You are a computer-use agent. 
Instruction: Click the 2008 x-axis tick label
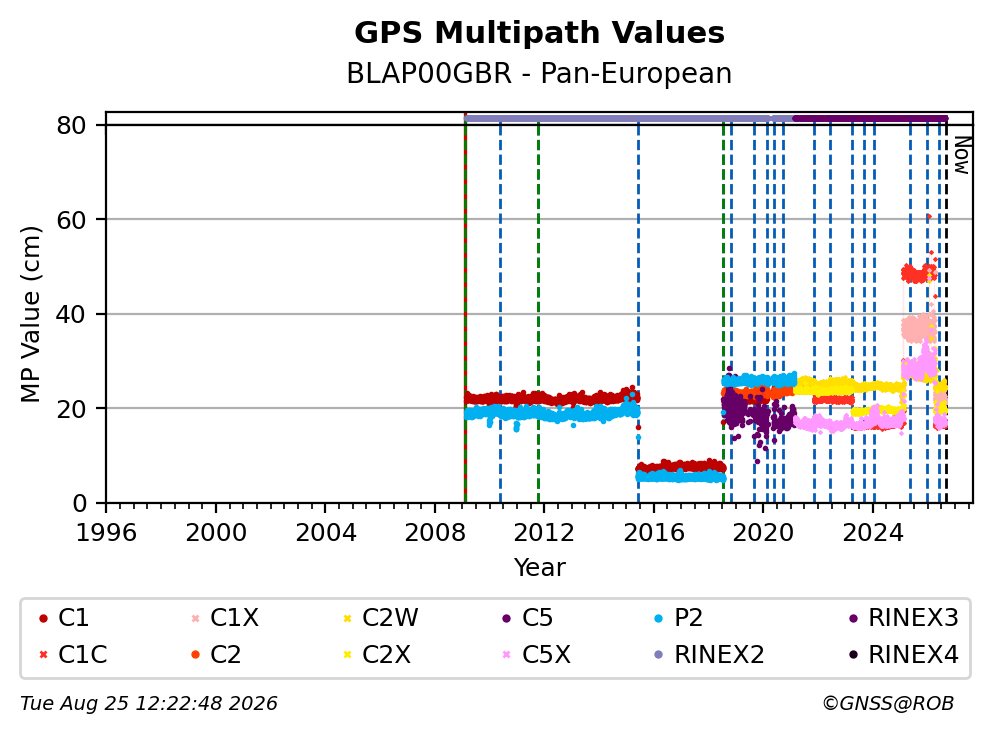435,533
